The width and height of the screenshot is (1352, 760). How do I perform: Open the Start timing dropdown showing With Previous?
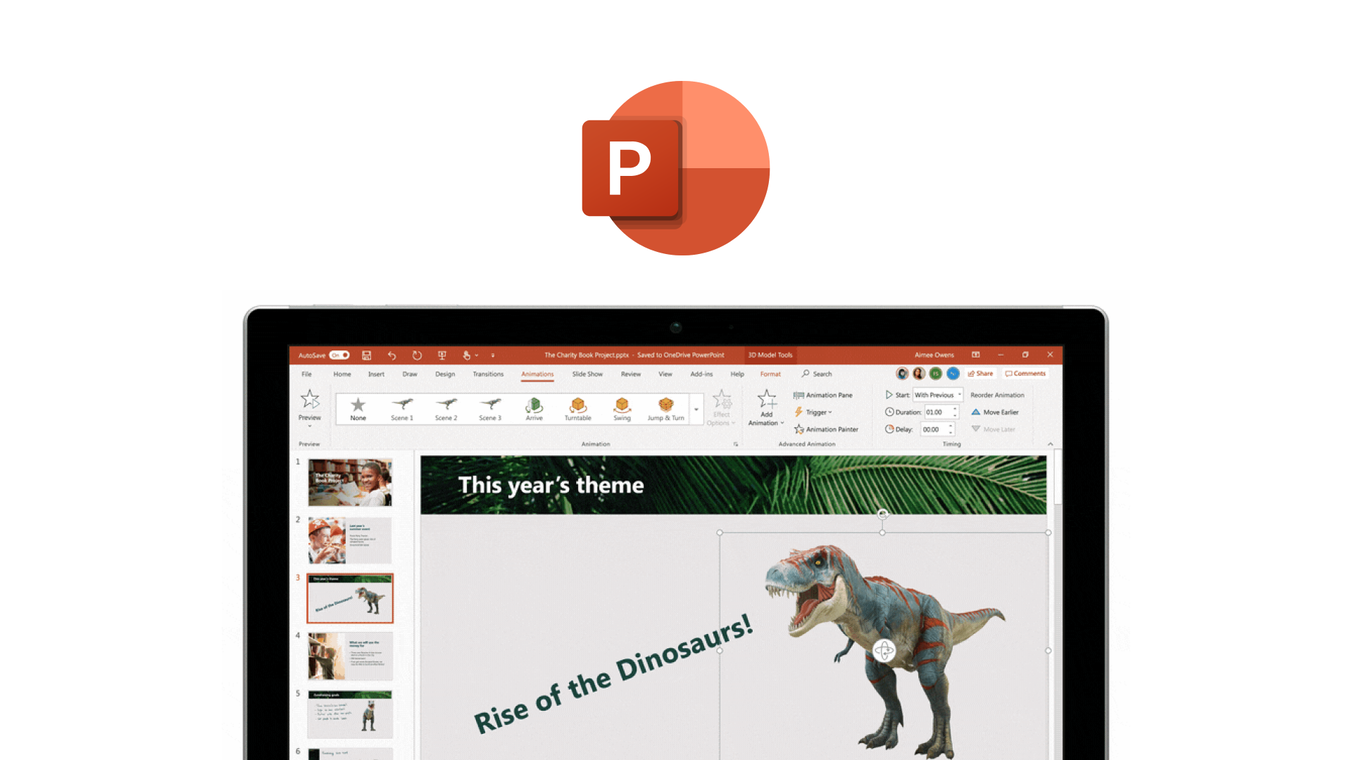[x=940, y=395]
